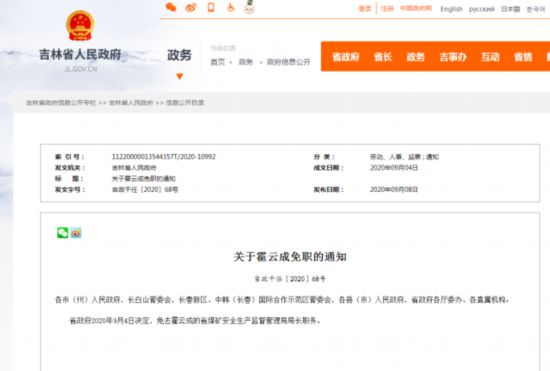550x371 pixels.
Task: Select index number 11220000013544357T/2020-10992
Action: click(x=164, y=157)
